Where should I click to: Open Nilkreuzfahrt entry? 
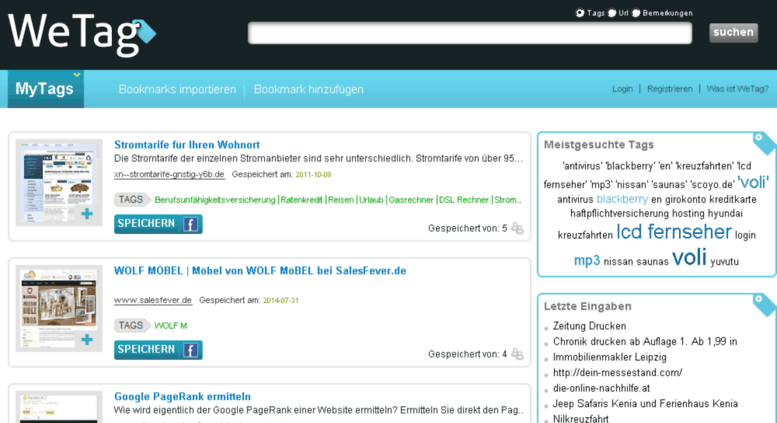click(581, 419)
